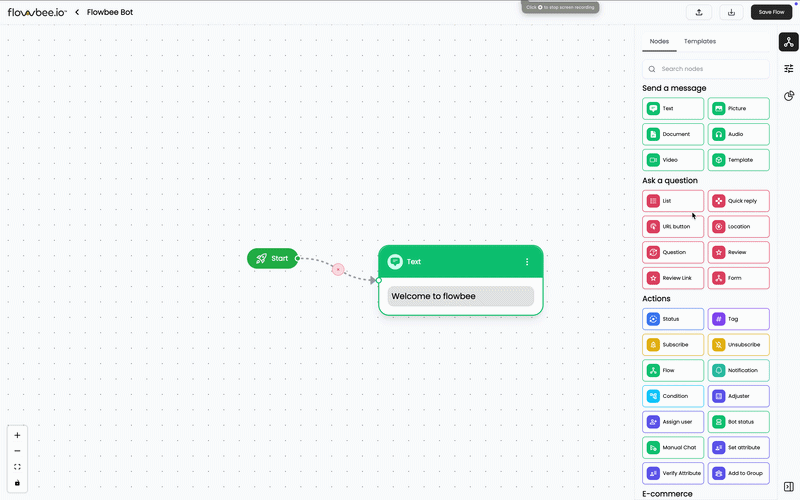This screenshot has height=500, width=800.
Task: Switch to the Templates tab
Action: point(699,41)
